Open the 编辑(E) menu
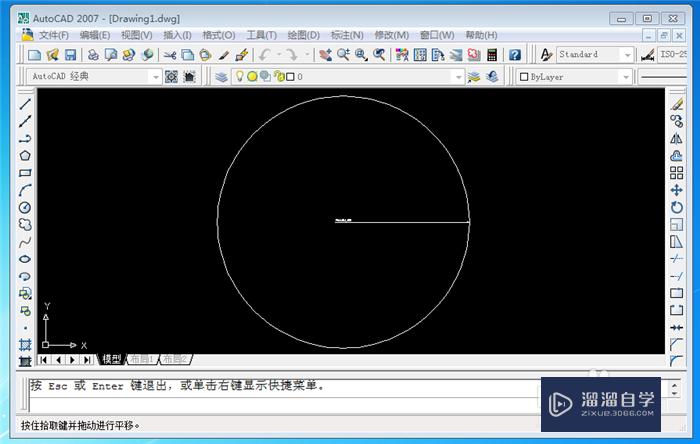The height and width of the screenshot is (444, 700). 95,35
